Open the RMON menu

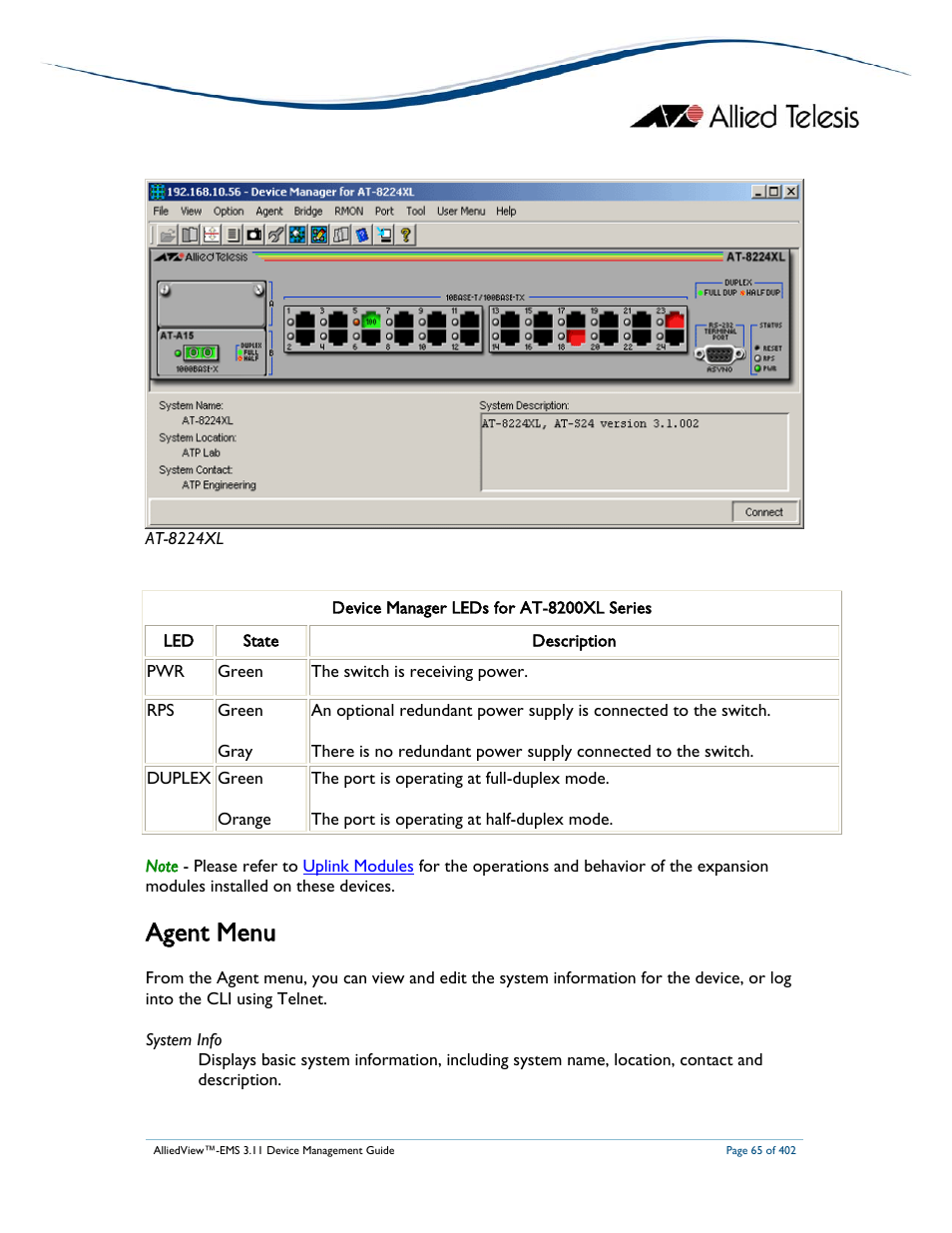coord(349,211)
